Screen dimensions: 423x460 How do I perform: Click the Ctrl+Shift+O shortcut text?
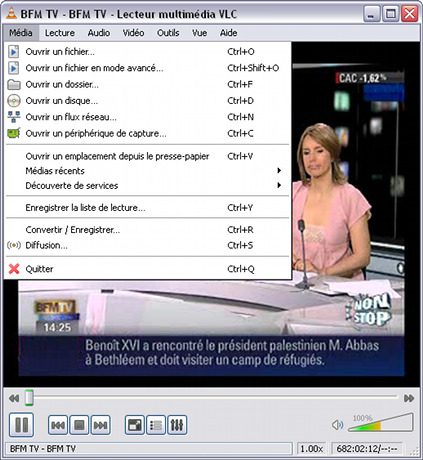click(253, 68)
